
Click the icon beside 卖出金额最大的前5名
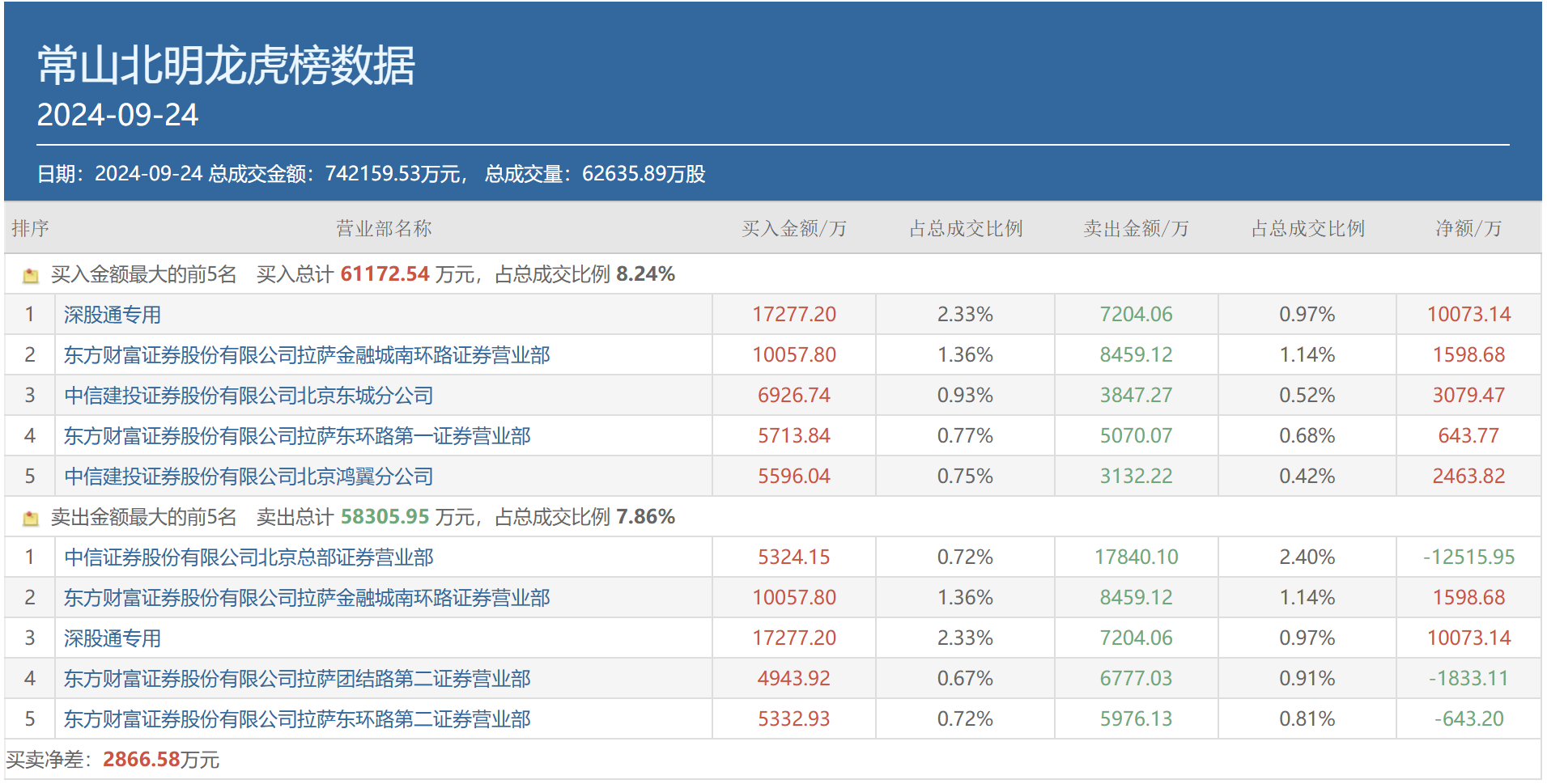31,519
